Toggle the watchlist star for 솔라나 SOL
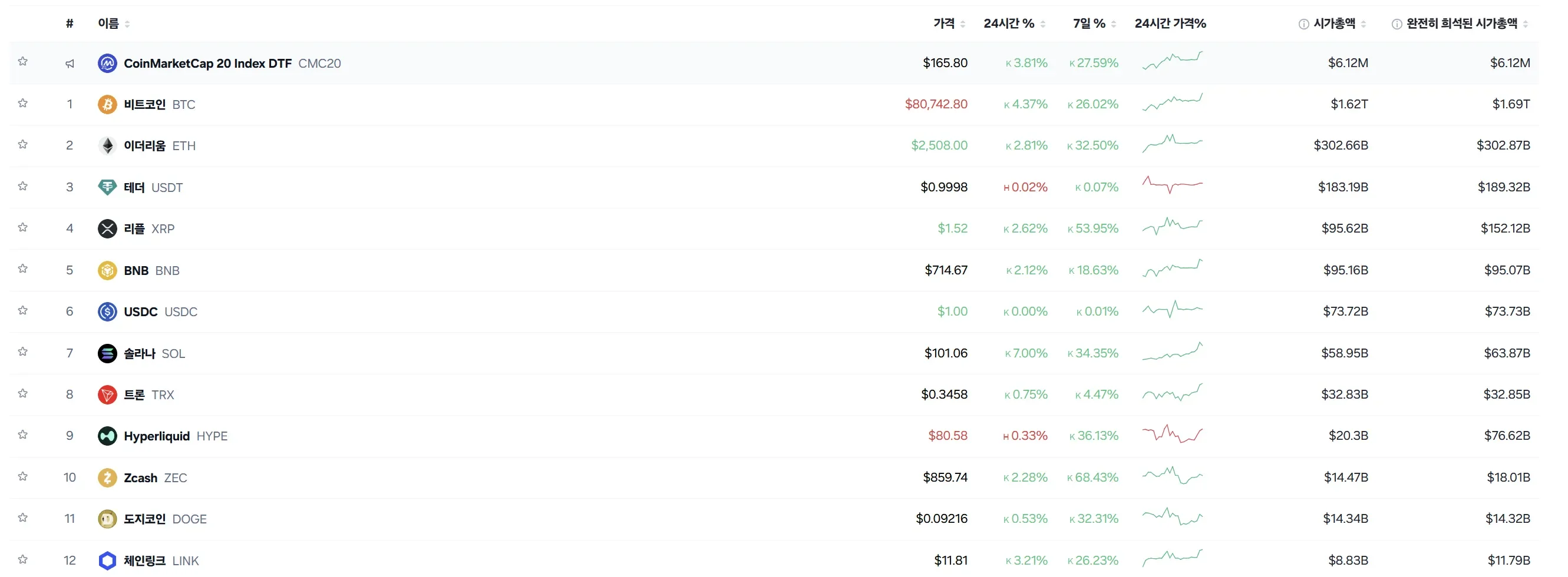1568x577 pixels. pyautogui.click(x=23, y=352)
